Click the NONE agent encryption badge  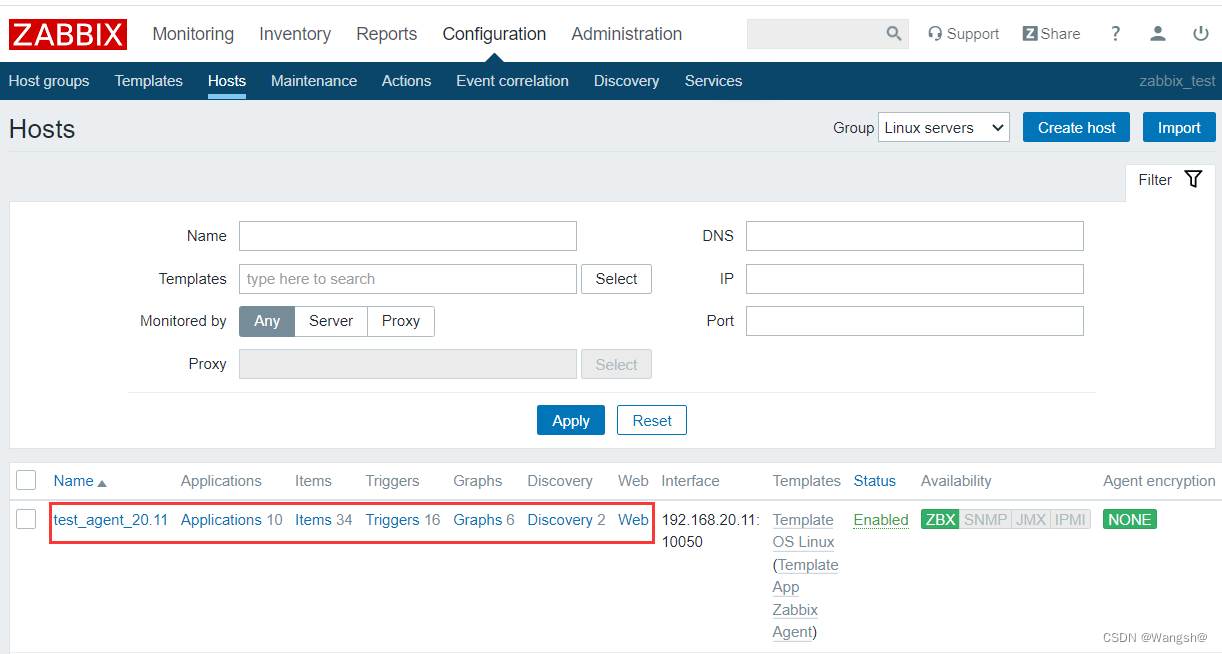(x=1130, y=520)
